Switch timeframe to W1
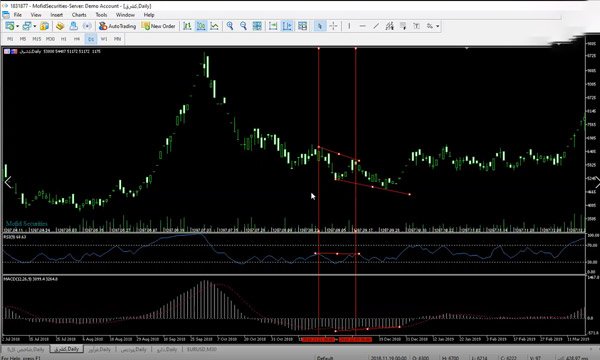The width and height of the screenshot is (600, 360). click(x=104, y=39)
